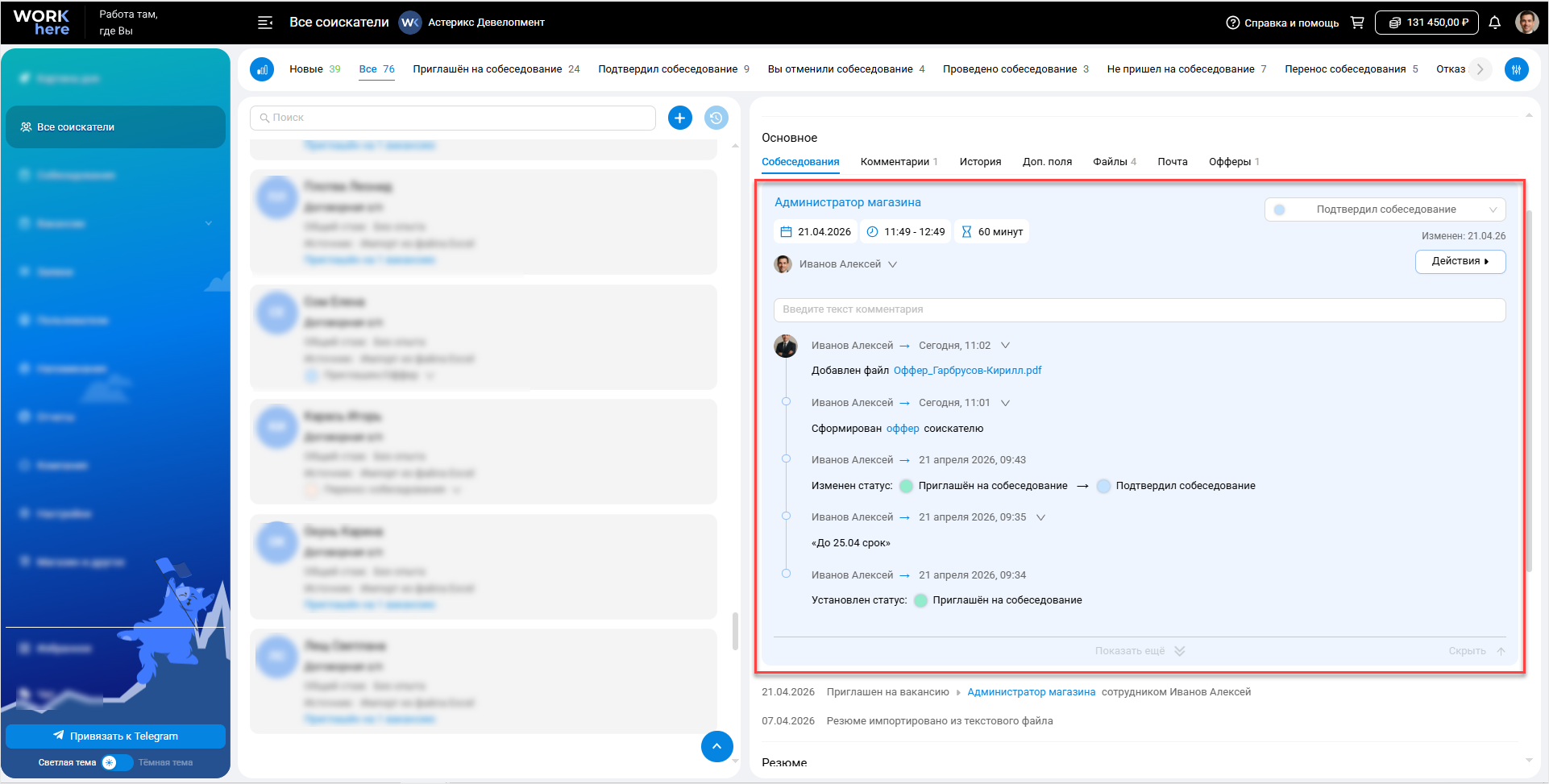Click the balance 131 450,00 ₽ button
The width and height of the screenshot is (1549, 784).
pos(1426,23)
